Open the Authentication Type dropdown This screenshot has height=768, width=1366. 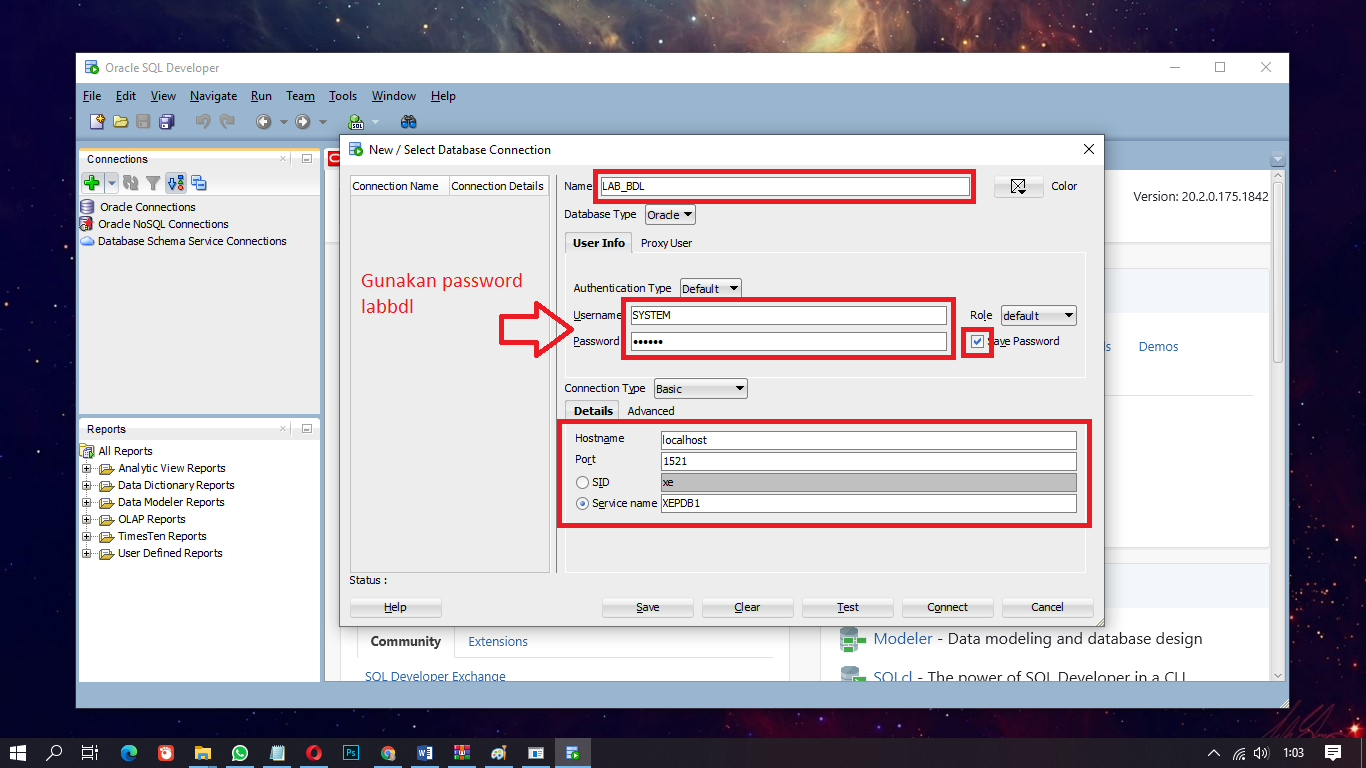click(711, 288)
